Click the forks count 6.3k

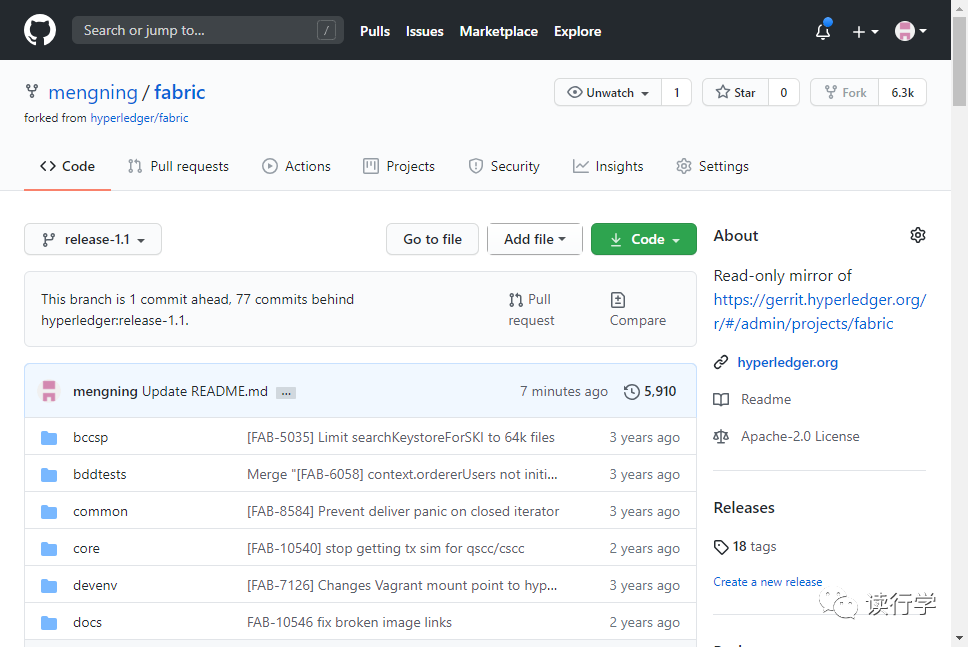coord(902,93)
